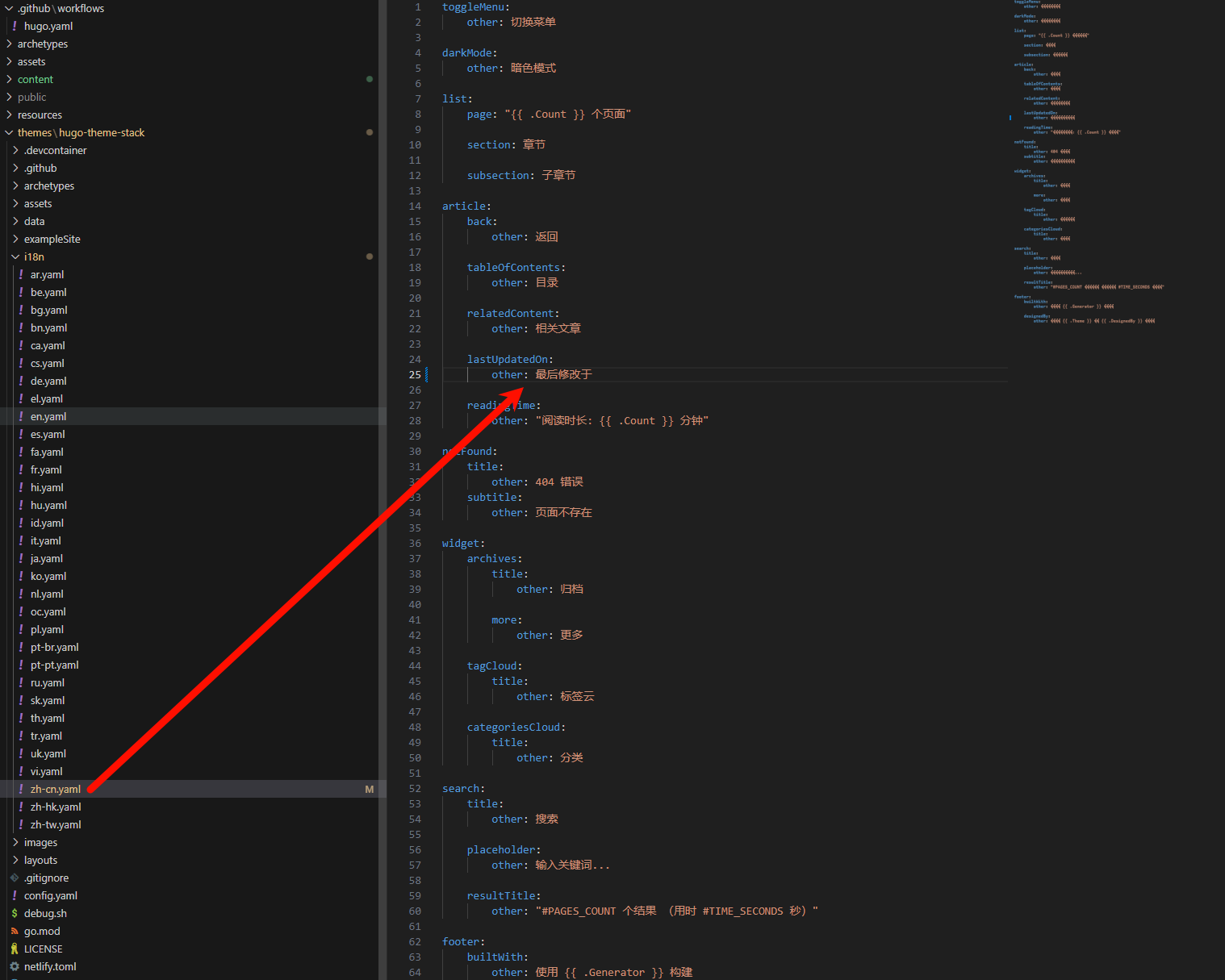The width and height of the screenshot is (1225, 980).
Task: Click the minimap code preview
Action: pos(1081,161)
